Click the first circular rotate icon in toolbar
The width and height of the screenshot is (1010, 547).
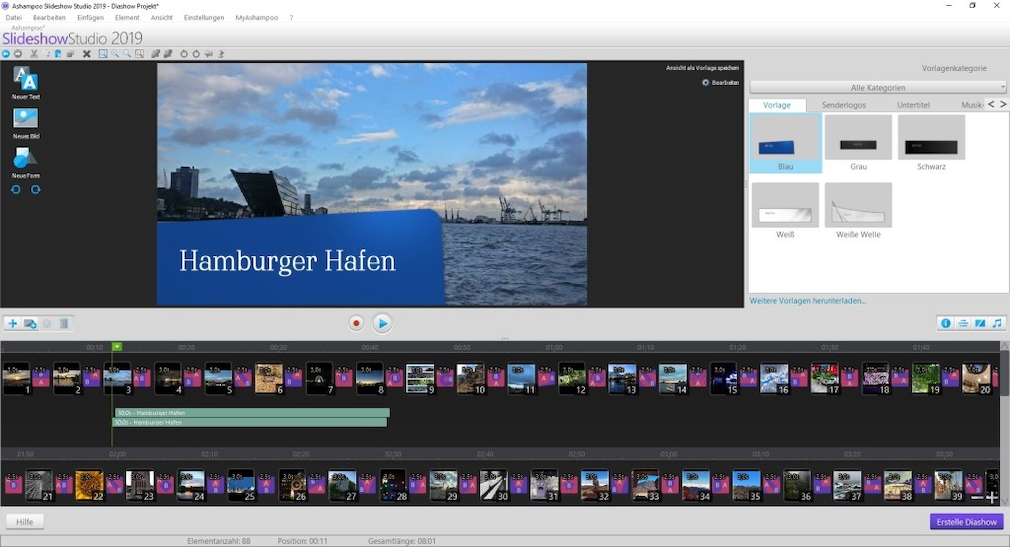[184, 54]
